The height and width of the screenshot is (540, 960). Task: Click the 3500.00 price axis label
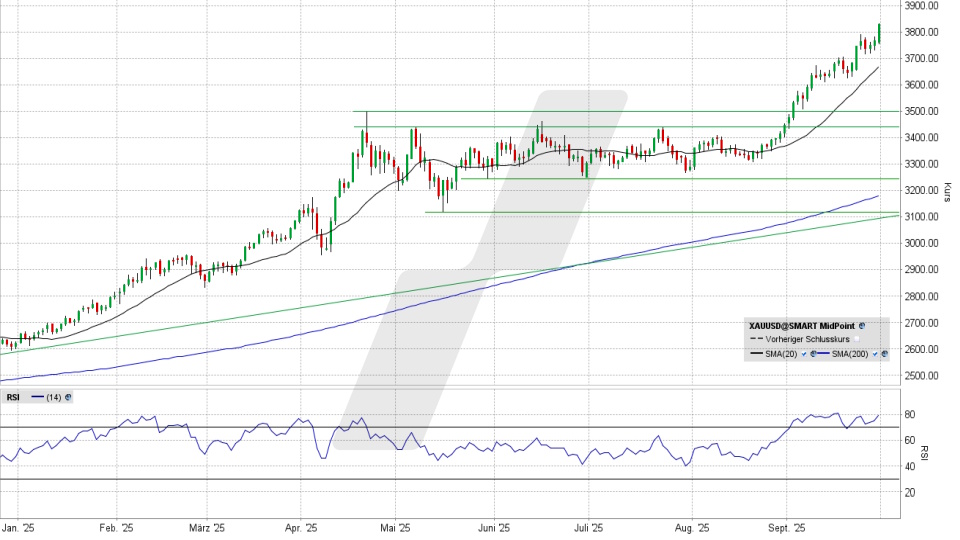click(x=919, y=111)
